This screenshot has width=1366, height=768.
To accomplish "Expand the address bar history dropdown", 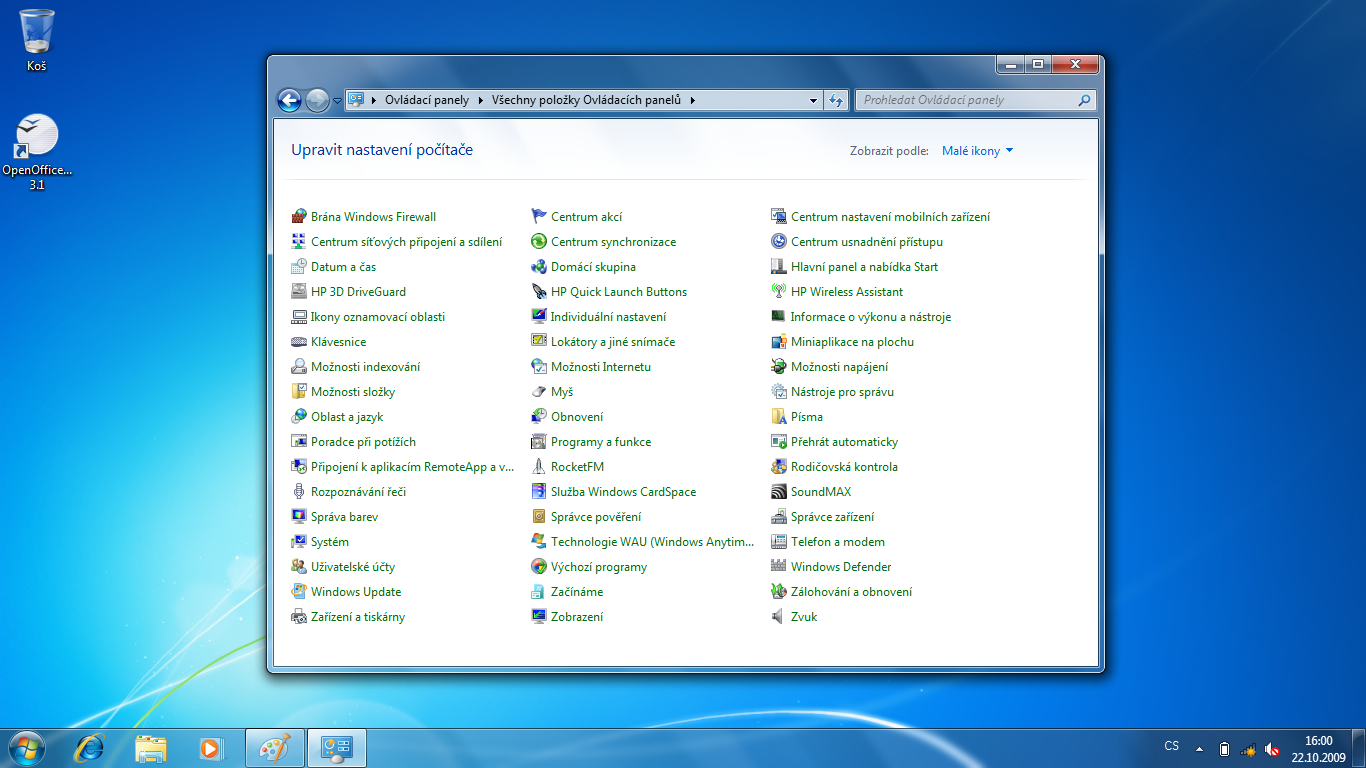I will pyautogui.click(x=813, y=100).
